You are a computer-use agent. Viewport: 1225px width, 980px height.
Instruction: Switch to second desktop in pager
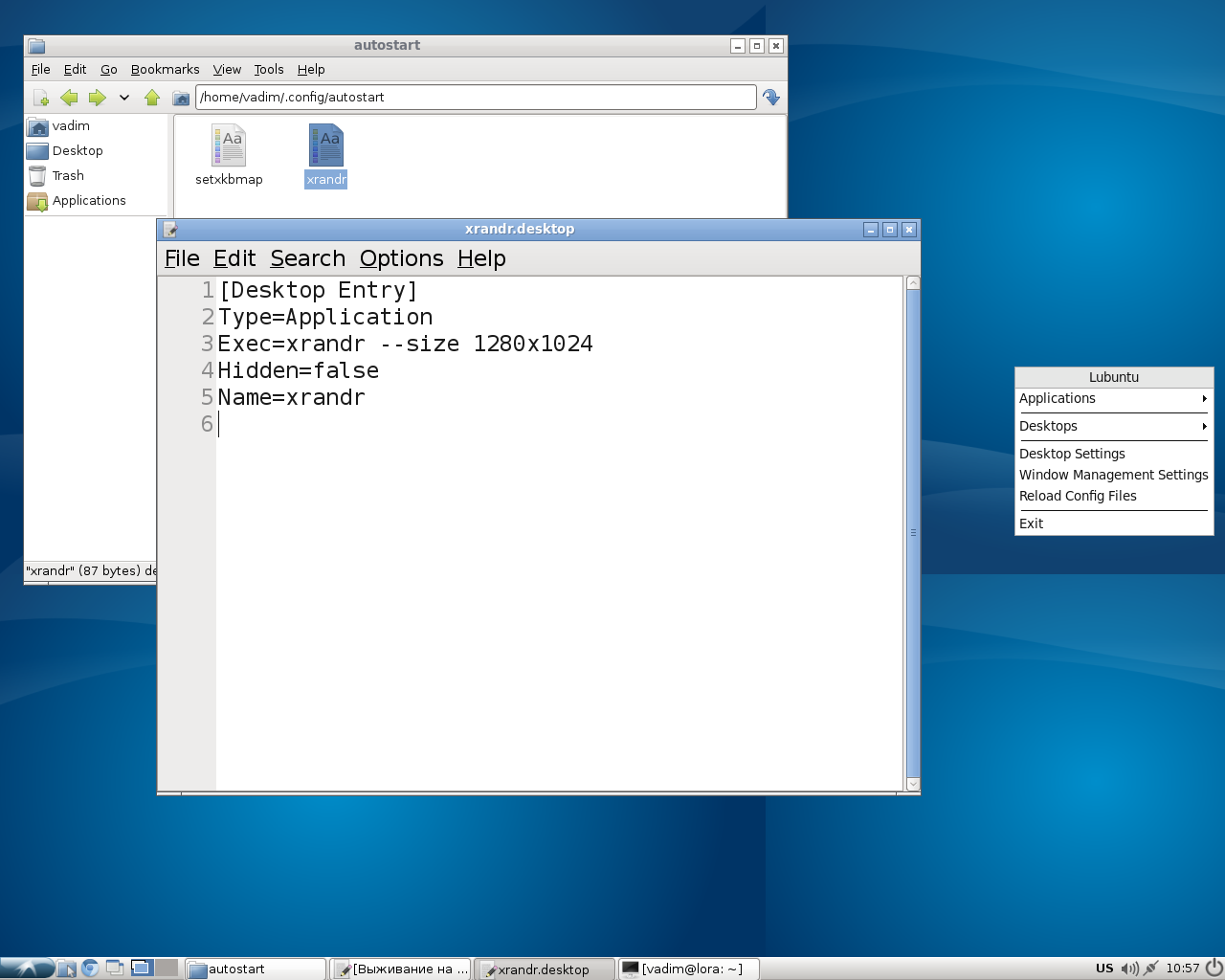coord(167,968)
